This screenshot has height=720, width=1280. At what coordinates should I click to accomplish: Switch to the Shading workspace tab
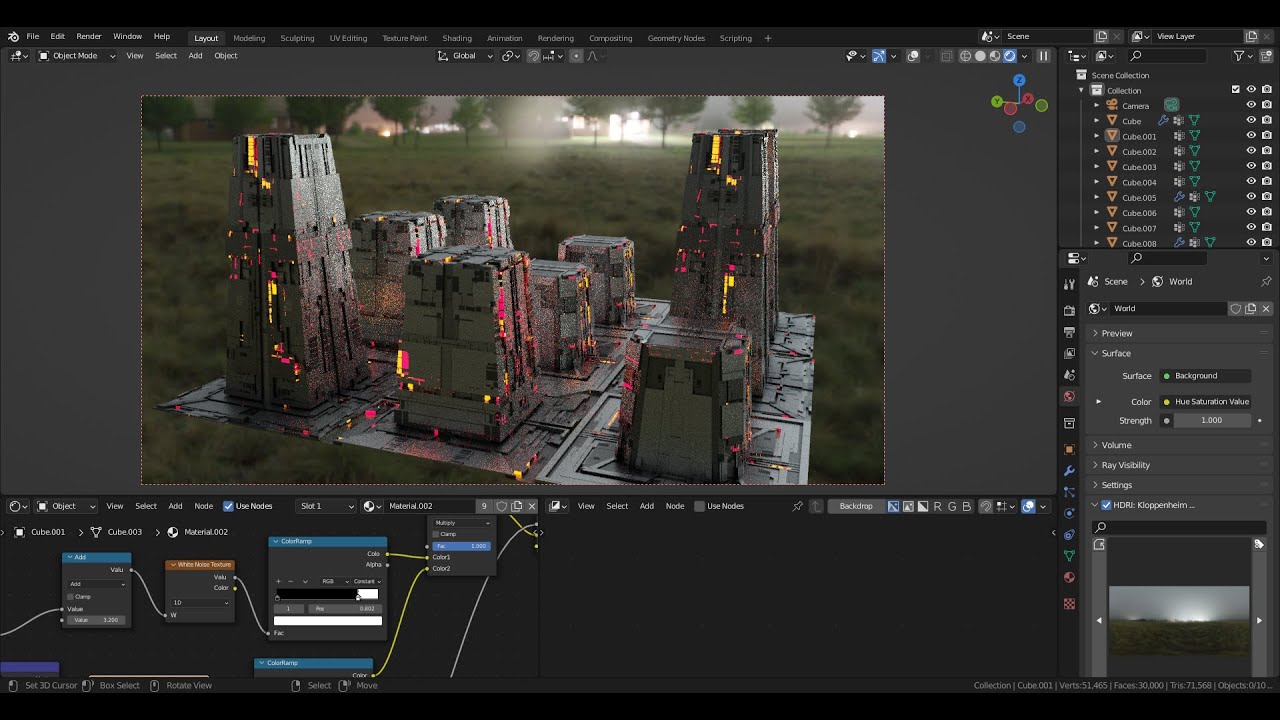click(456, 38)
